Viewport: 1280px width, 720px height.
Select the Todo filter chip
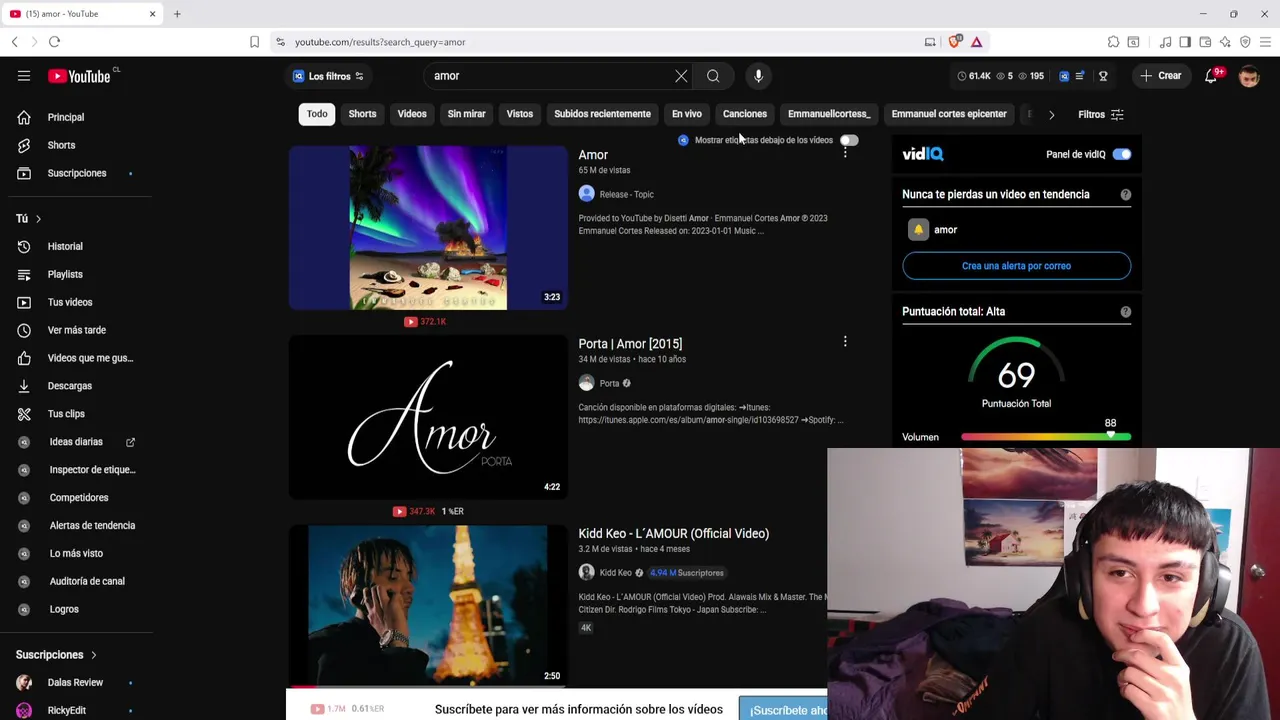(317, 114)
